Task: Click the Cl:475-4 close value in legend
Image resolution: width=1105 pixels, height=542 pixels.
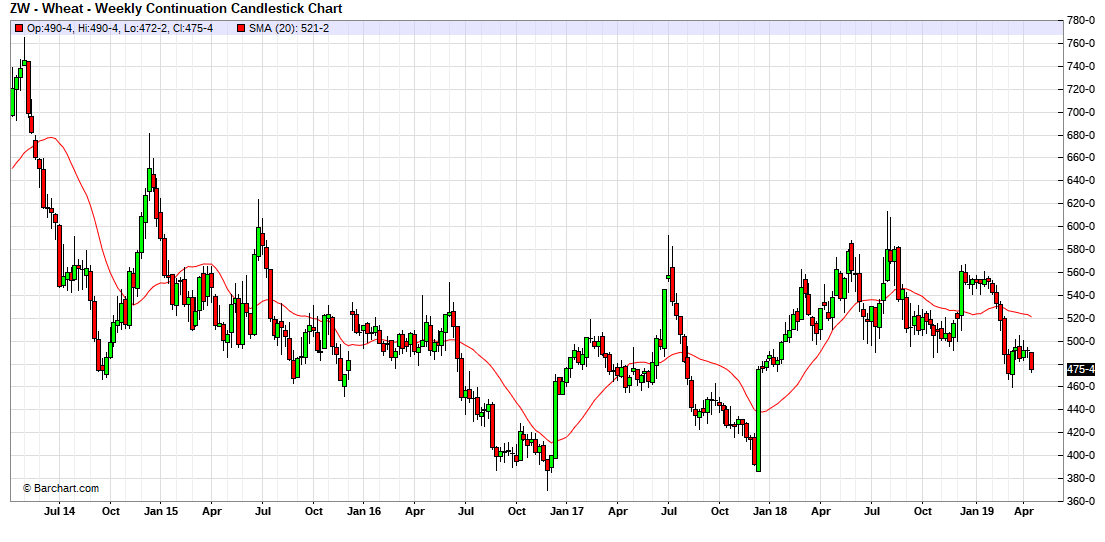Action: point(191,28)
